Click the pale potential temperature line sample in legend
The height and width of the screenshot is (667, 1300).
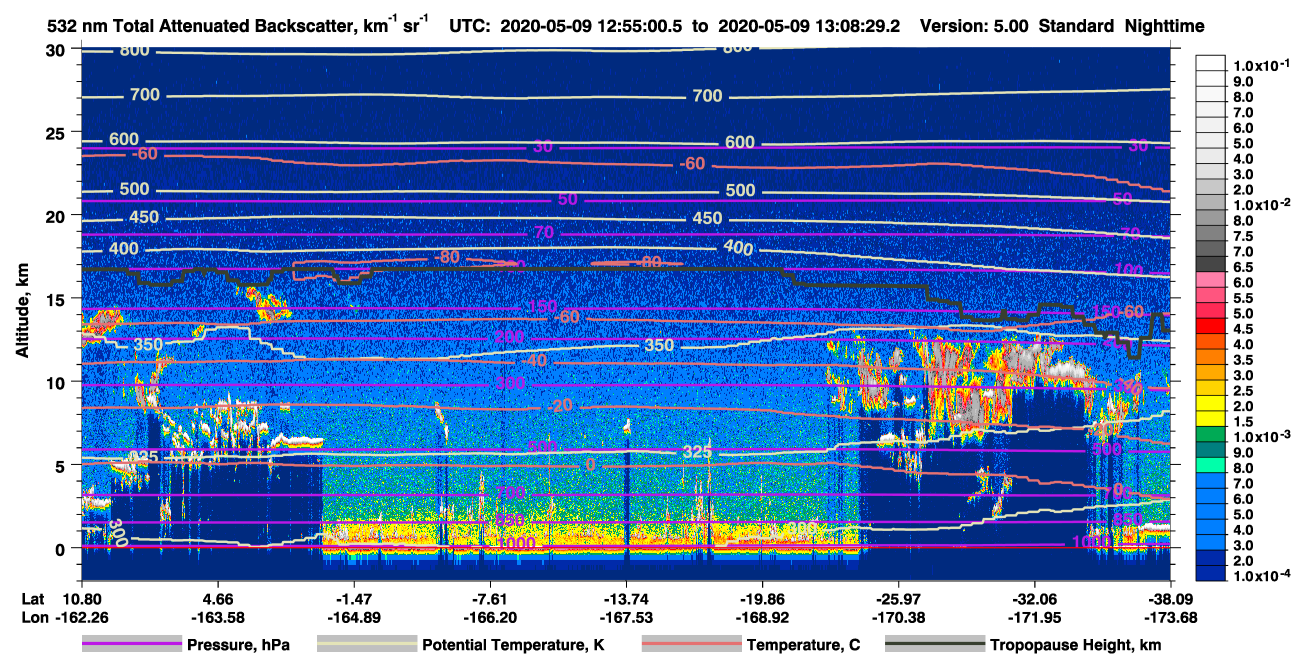coord(367,645)
